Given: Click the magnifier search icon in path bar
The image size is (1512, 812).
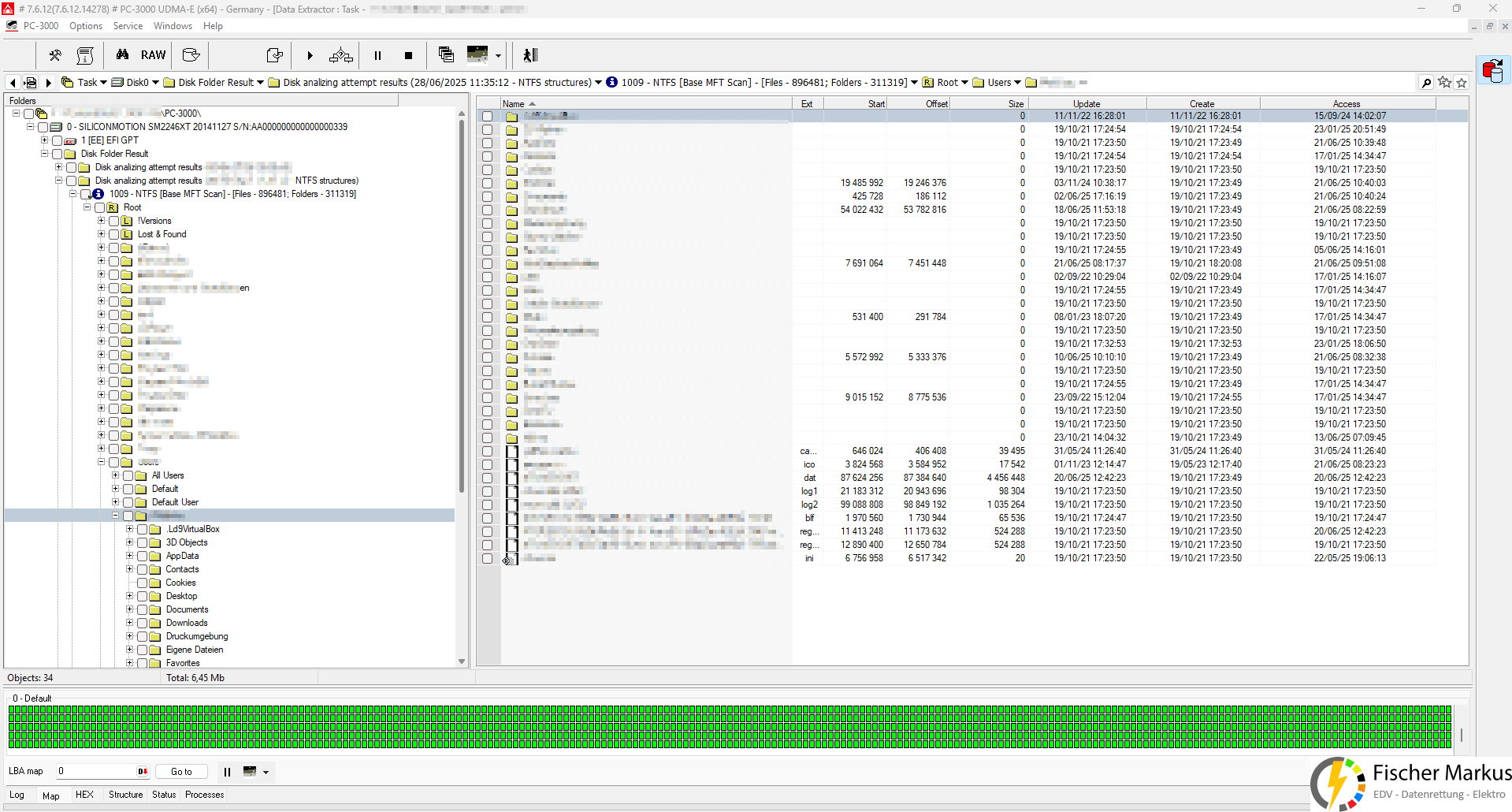Looking at the screenshot, I should [x=1426, y=83].
